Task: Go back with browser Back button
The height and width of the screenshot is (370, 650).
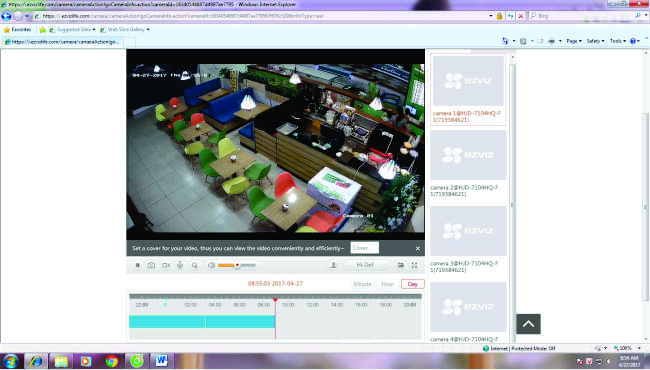Action: [x=6, y=16]
